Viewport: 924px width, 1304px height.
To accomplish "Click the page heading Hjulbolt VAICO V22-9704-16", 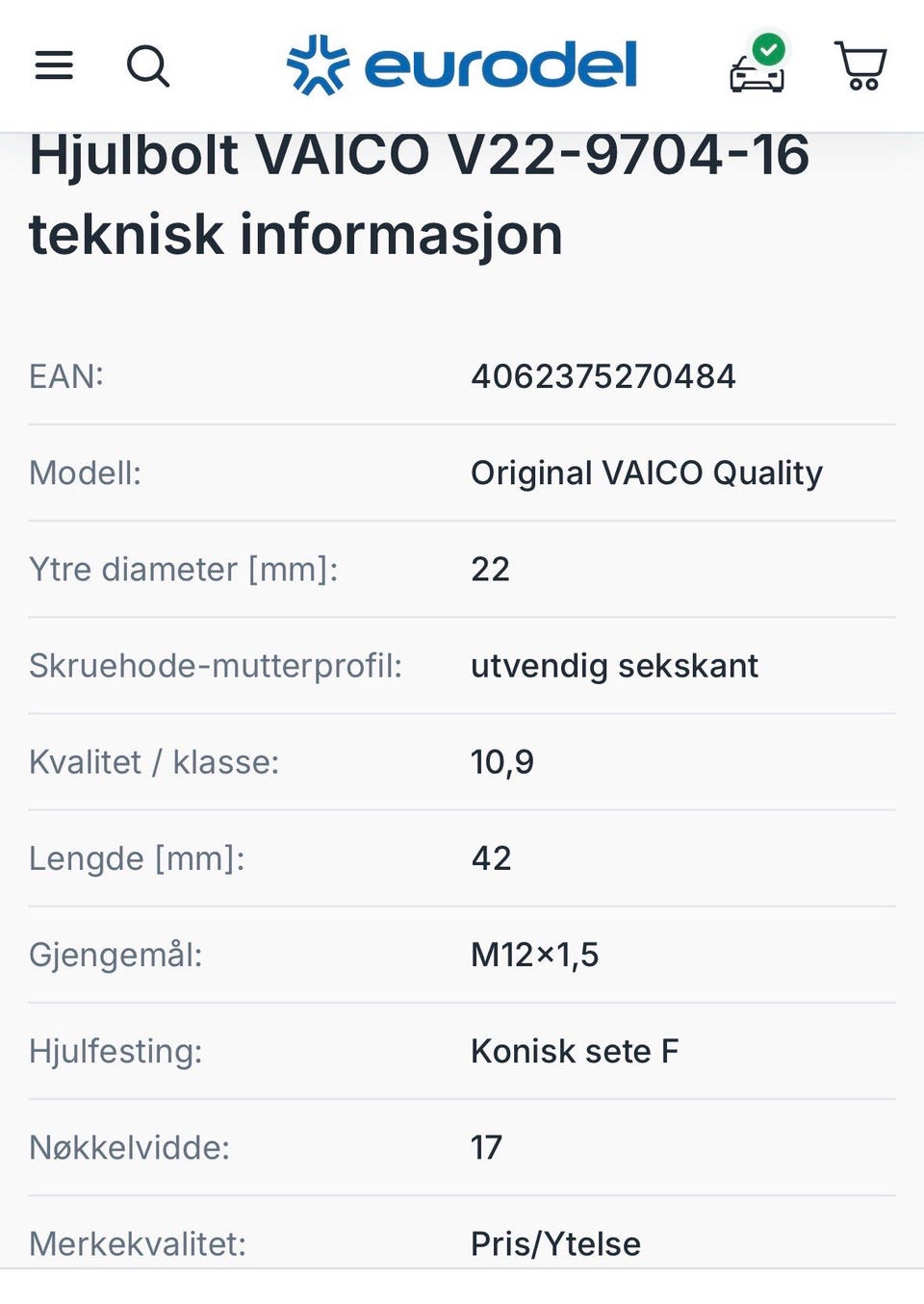I will pos(420,155).
